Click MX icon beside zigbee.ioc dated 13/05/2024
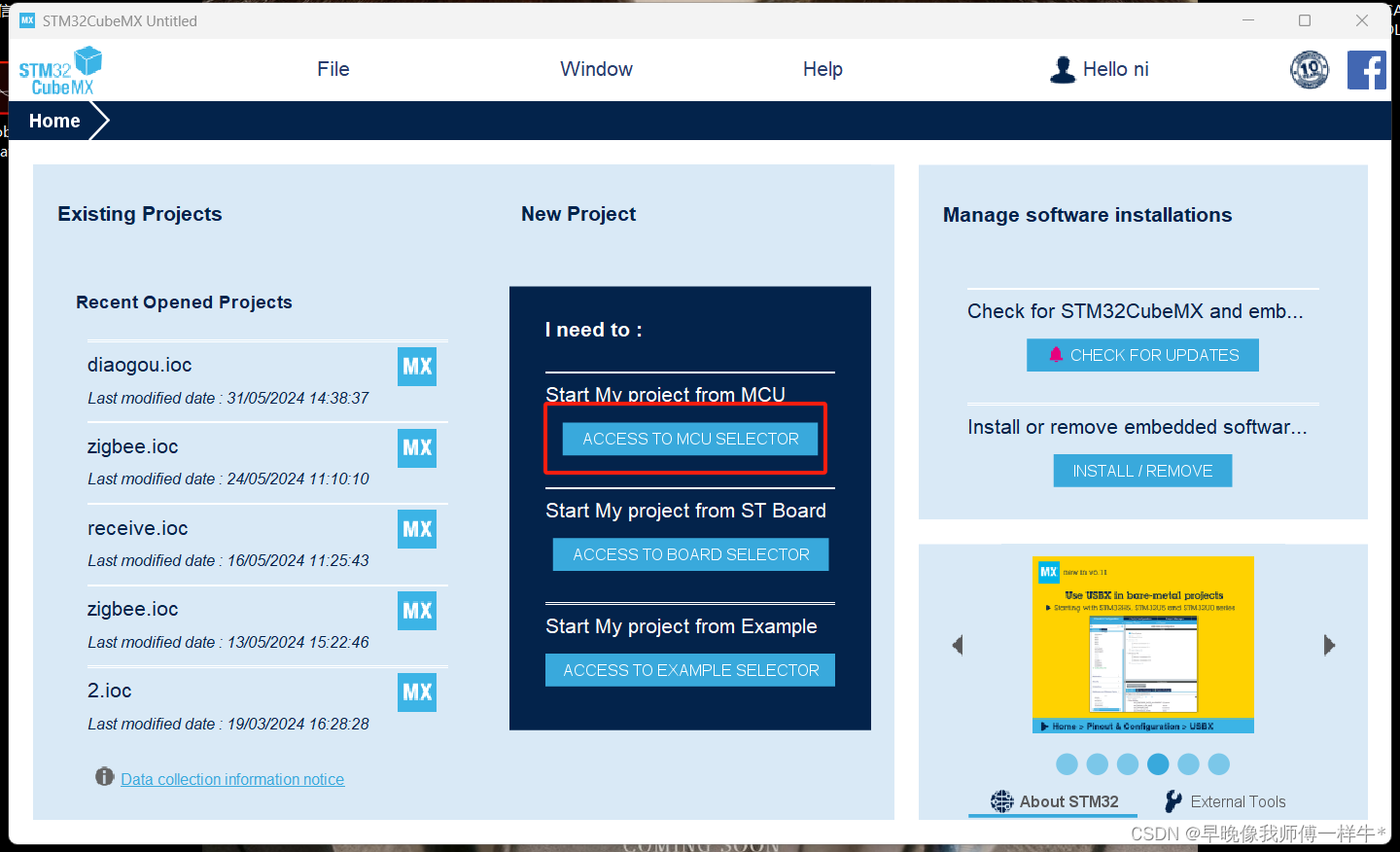The height and width of the screenshot is (852, 1400). [417, 611]
